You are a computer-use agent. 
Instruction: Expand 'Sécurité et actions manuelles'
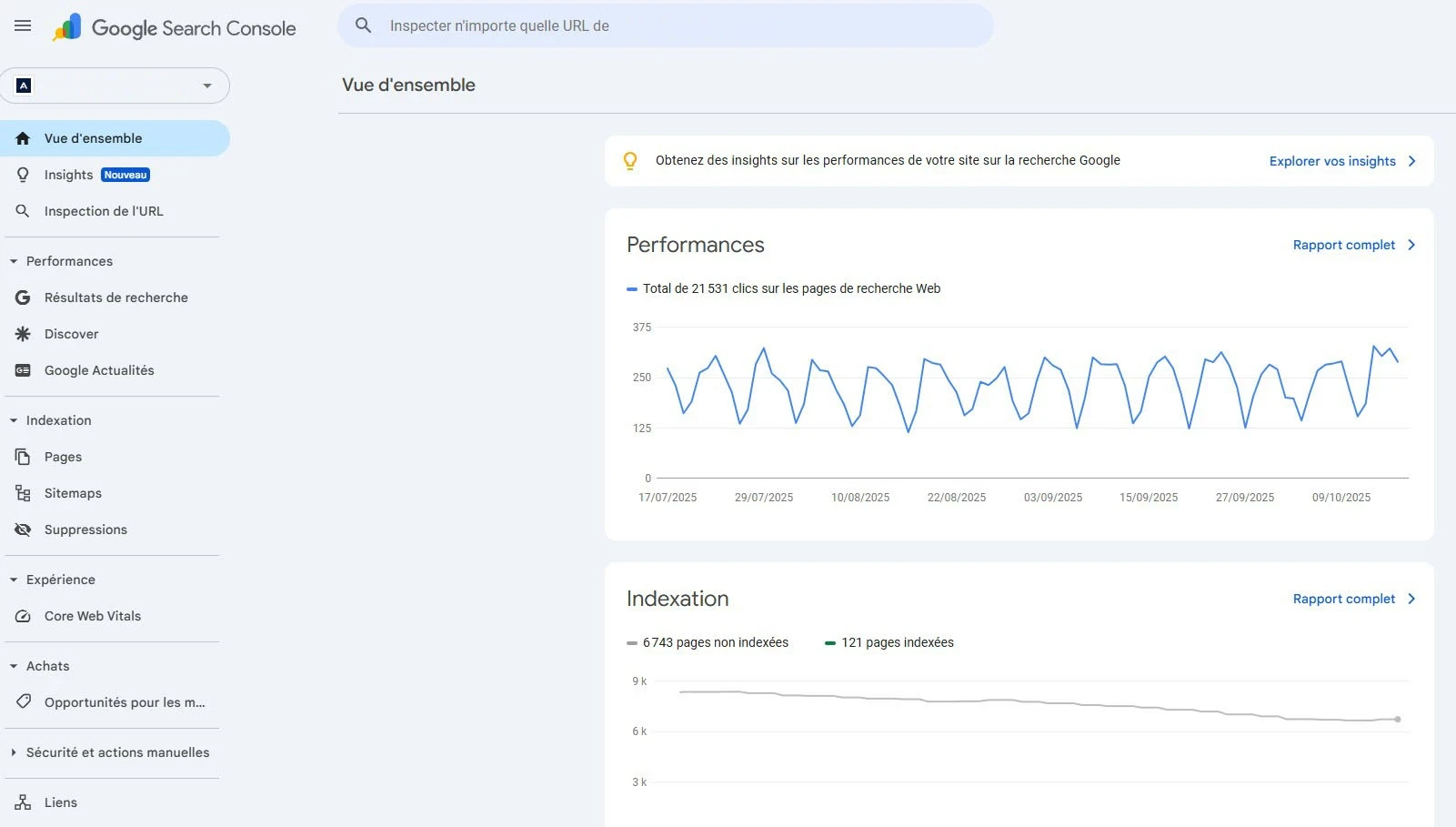click(x=116, y=752)
